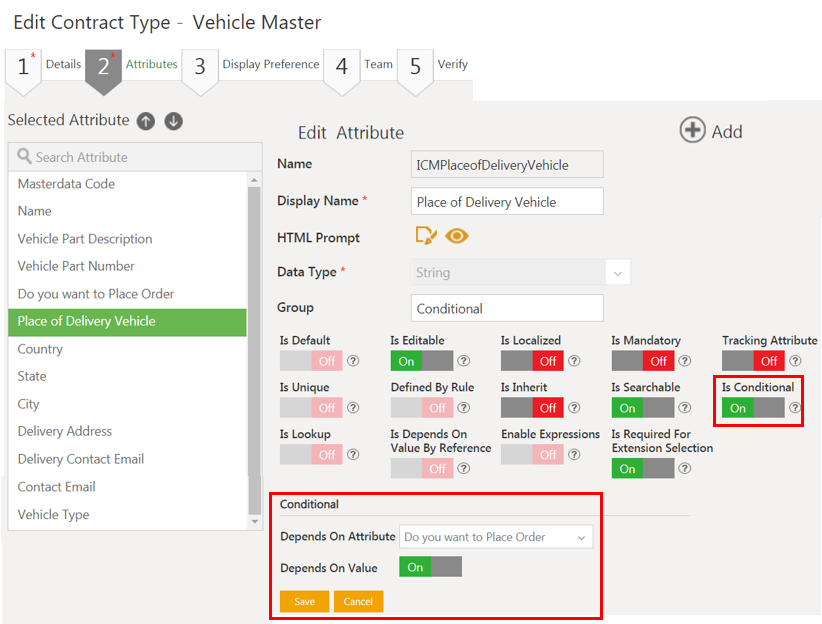
Task: Open the HTML Prompt edit icon
Action: pyautogui.click(x=426, y=236)
